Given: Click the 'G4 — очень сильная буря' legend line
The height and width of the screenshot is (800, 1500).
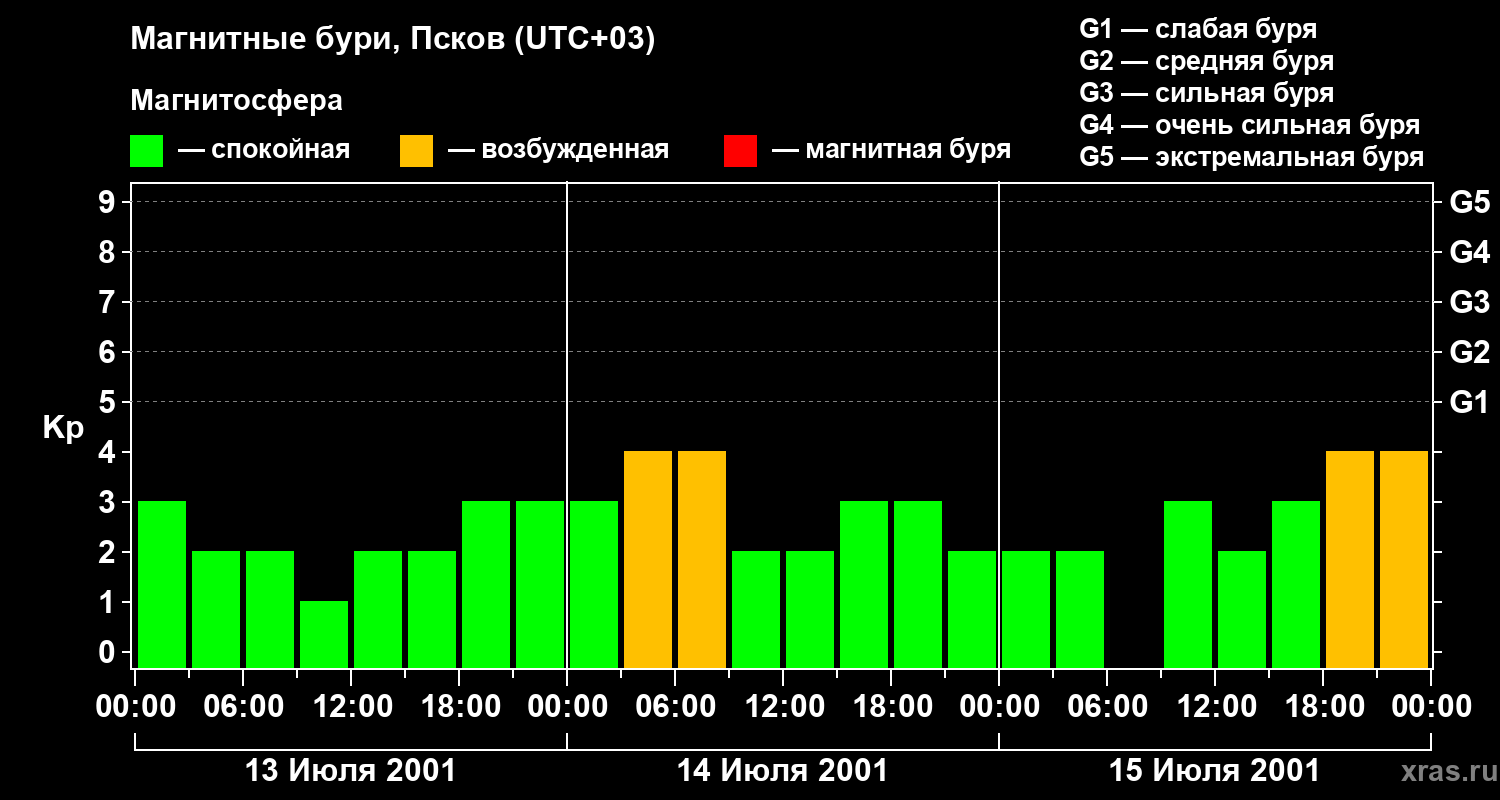Looking at the screenshot, I should 1250,125.
